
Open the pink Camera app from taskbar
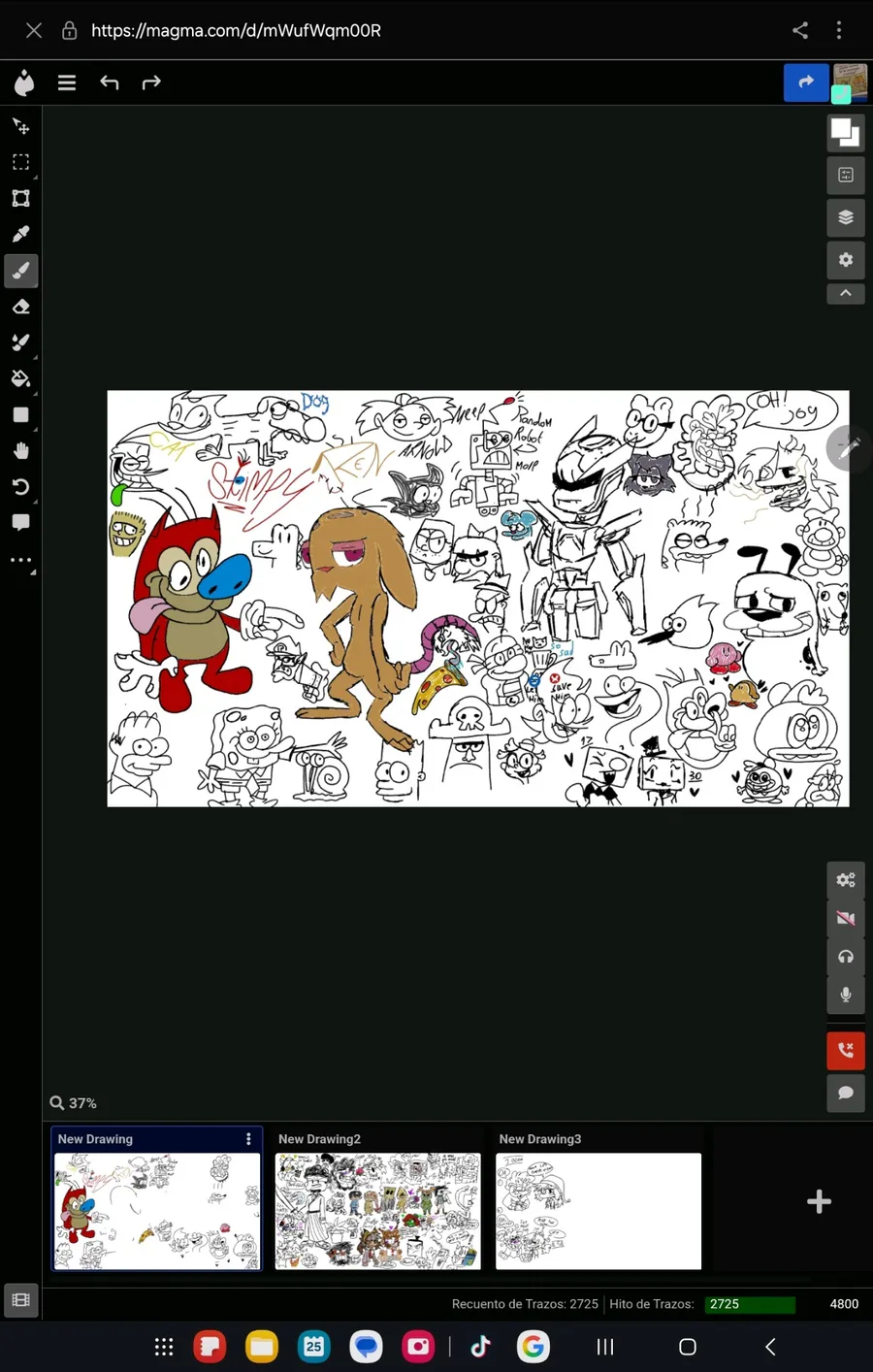tap(418, 1347)
